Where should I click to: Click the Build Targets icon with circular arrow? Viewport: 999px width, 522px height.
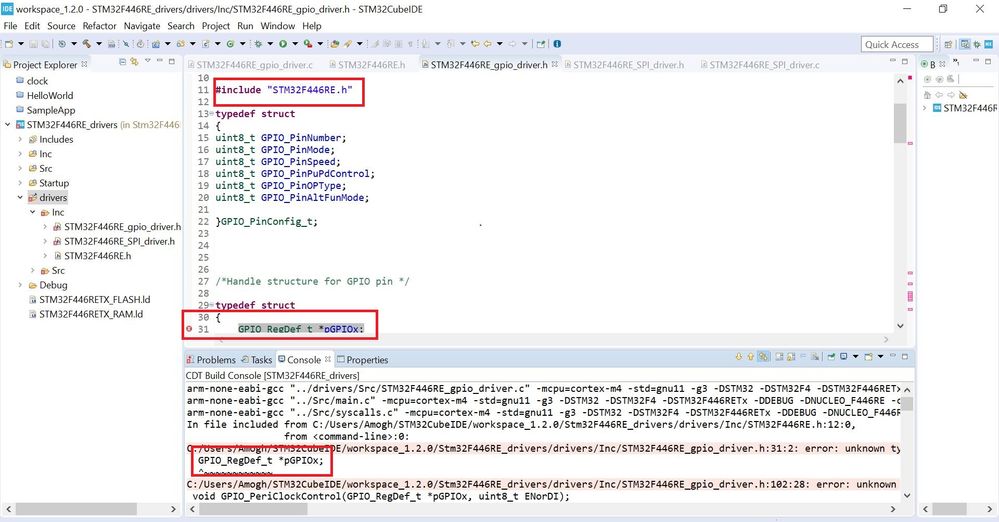click(62, 44)
